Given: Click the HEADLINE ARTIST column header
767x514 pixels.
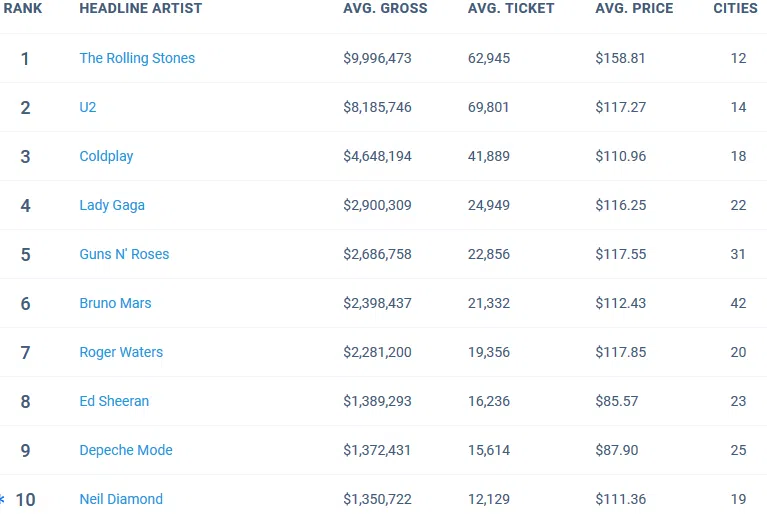Looking at the screenshot, I should (140, 8).
